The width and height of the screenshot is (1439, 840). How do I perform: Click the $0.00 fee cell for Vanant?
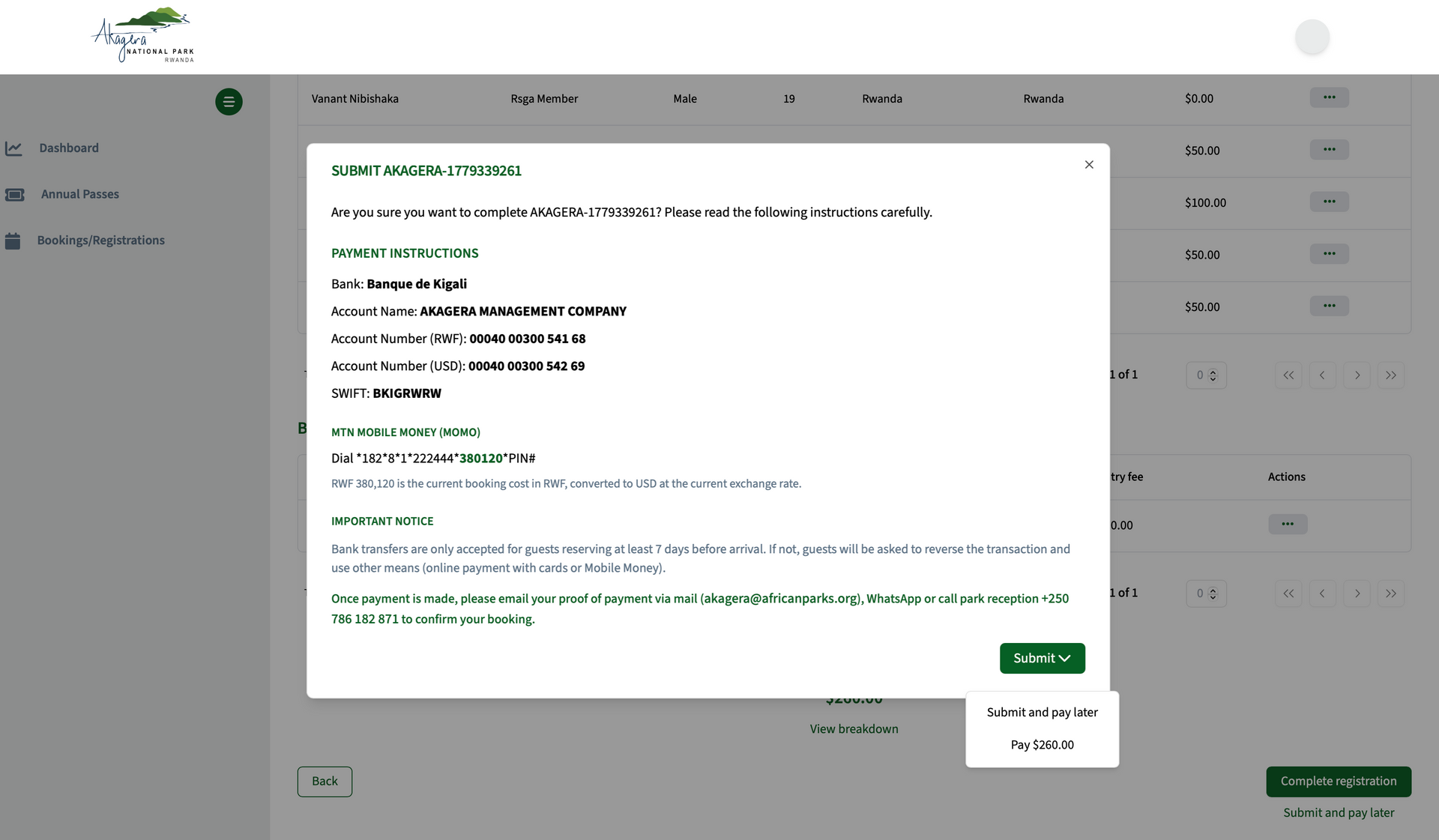(1199, 99)
